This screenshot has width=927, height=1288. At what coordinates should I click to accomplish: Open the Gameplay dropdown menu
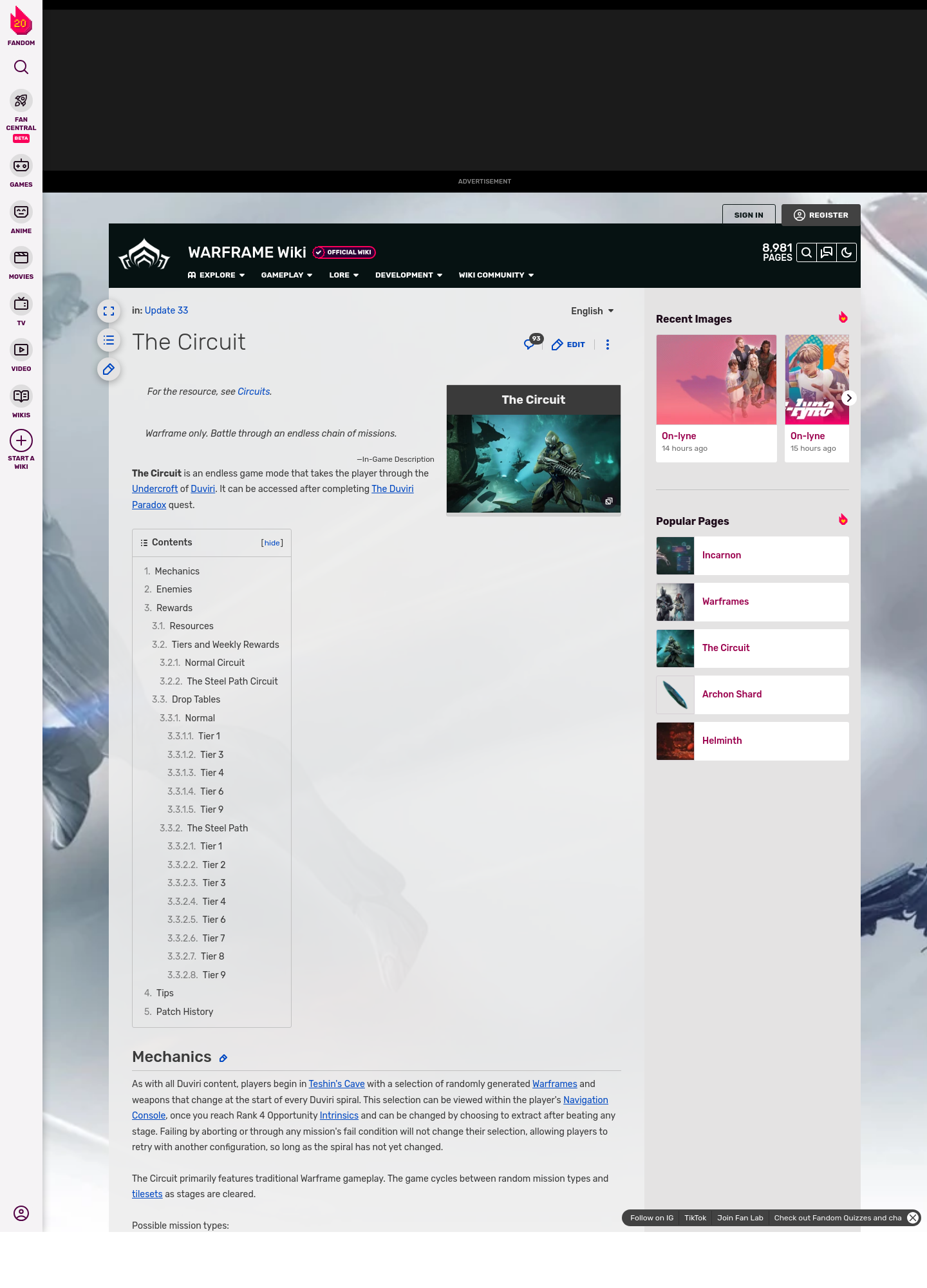coord(286,275)
